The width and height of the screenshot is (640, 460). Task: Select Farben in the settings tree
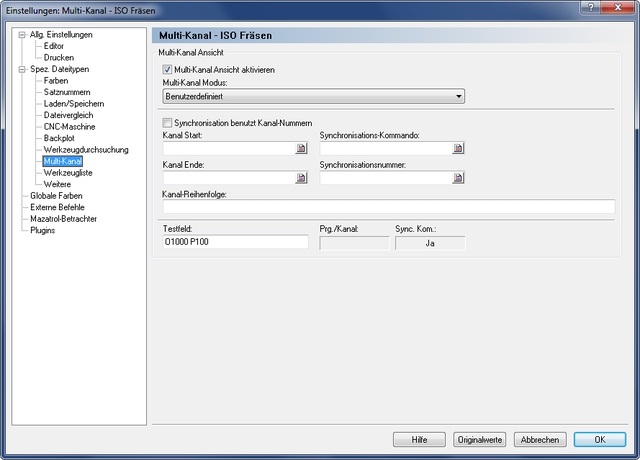coord(56,81)
